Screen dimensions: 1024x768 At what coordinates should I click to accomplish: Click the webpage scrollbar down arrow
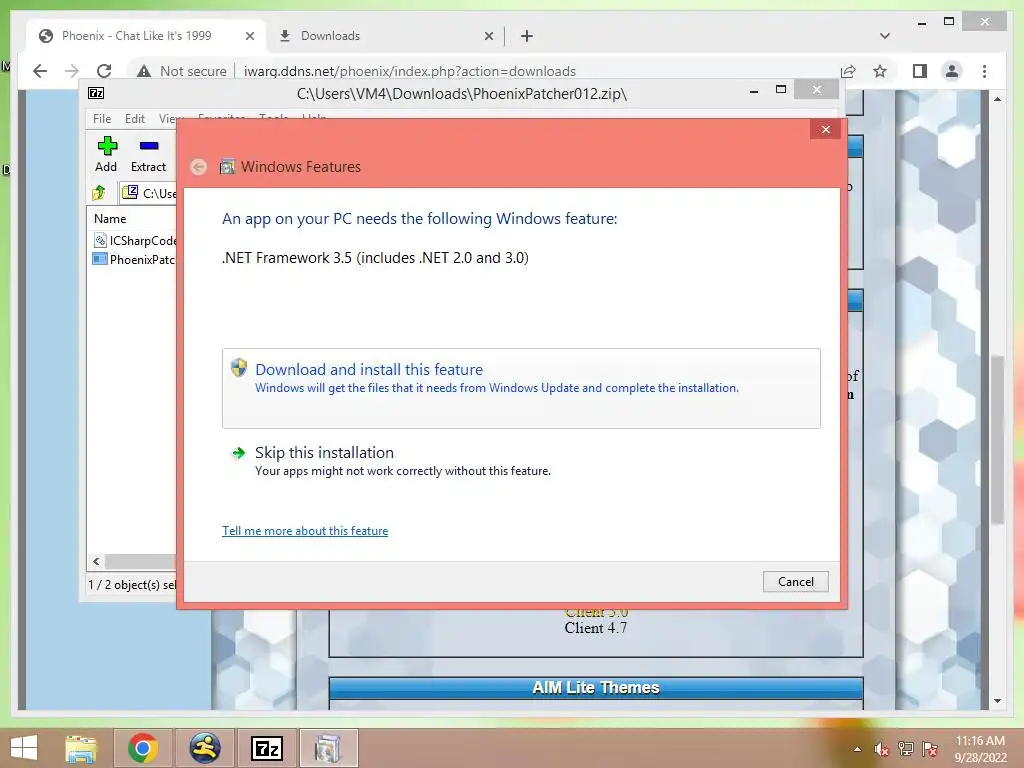[x=997, y=701]
